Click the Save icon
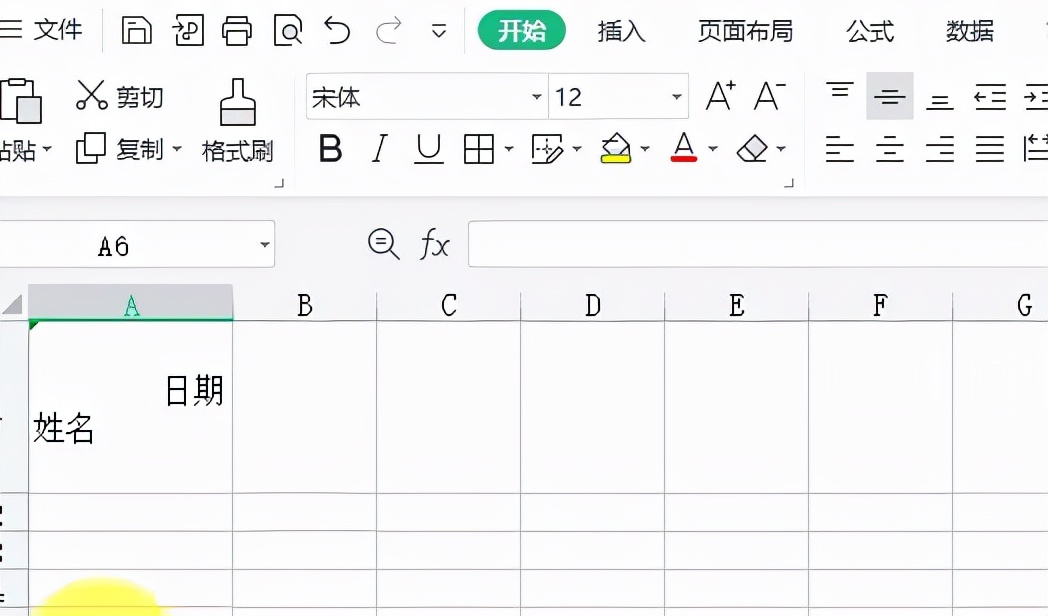 click(x=137, y=30)
